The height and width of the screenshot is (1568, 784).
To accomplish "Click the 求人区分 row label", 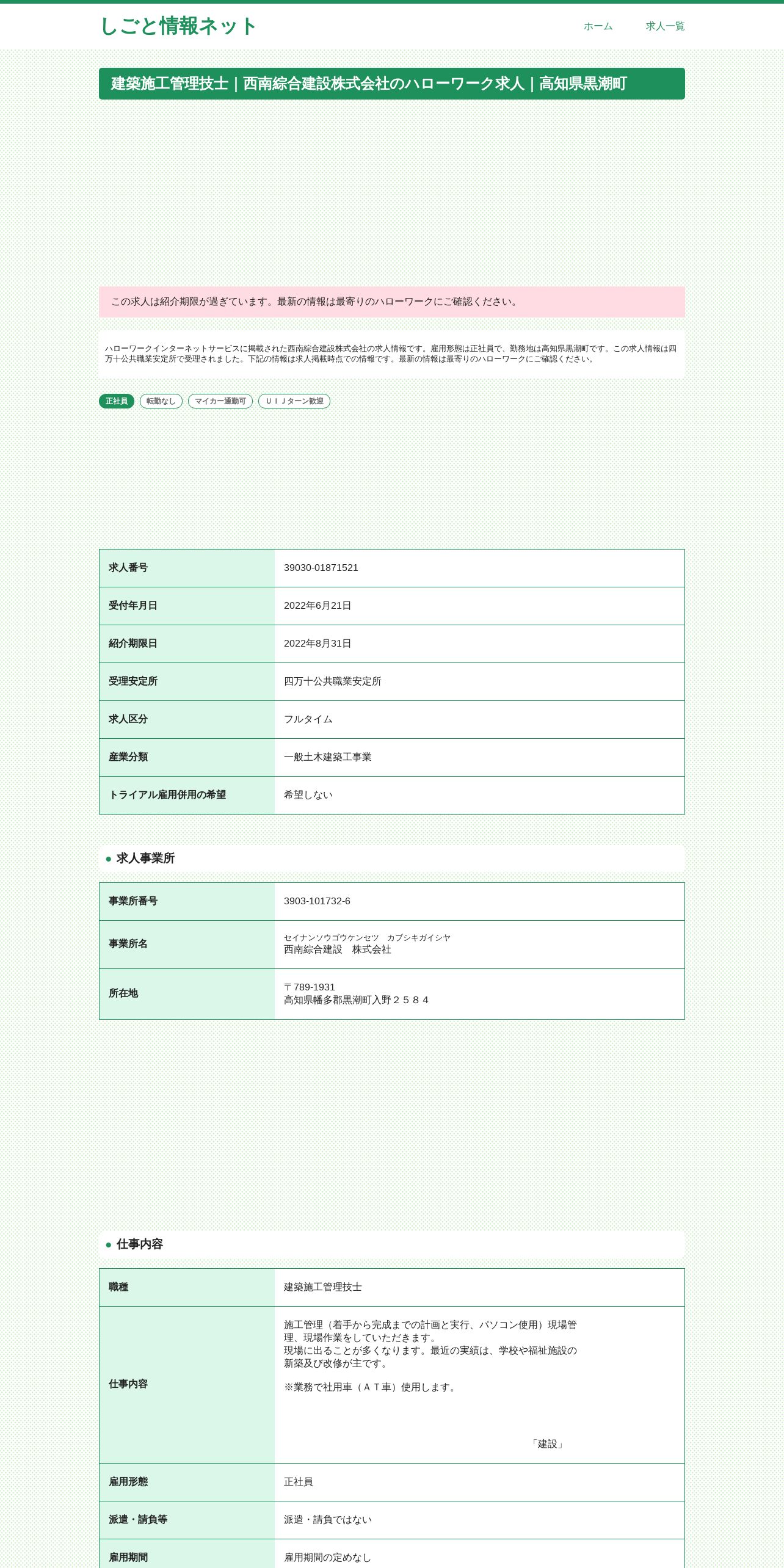I will (x=128, y=719).
